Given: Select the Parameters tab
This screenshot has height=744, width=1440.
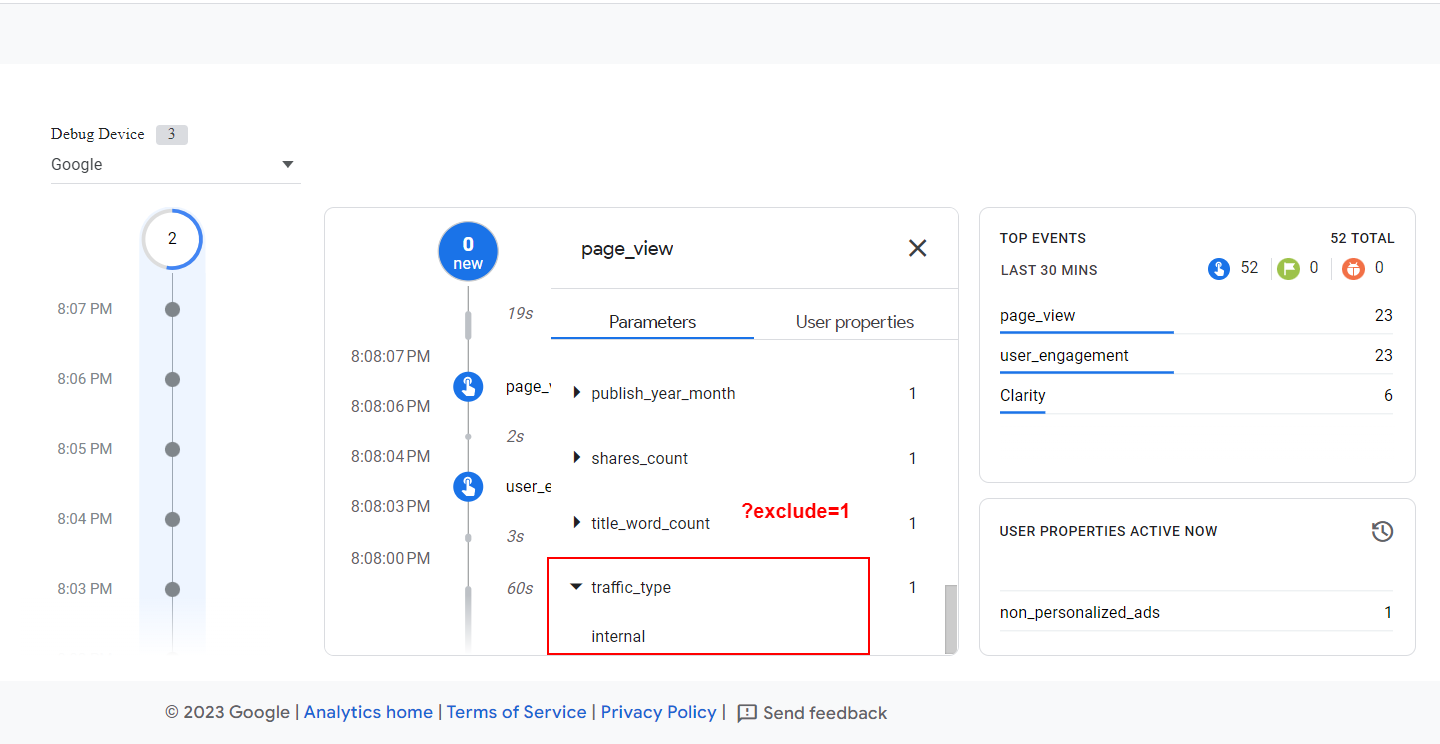Looking at the screenshot, I should tap(652, 321).
